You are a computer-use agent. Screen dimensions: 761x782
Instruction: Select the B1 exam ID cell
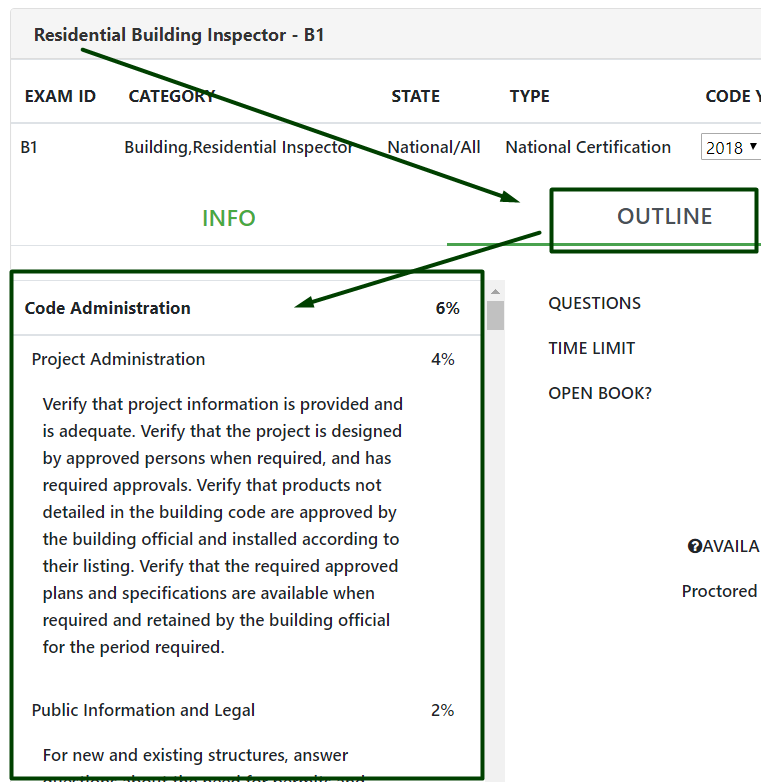click(x=29, y=147)
